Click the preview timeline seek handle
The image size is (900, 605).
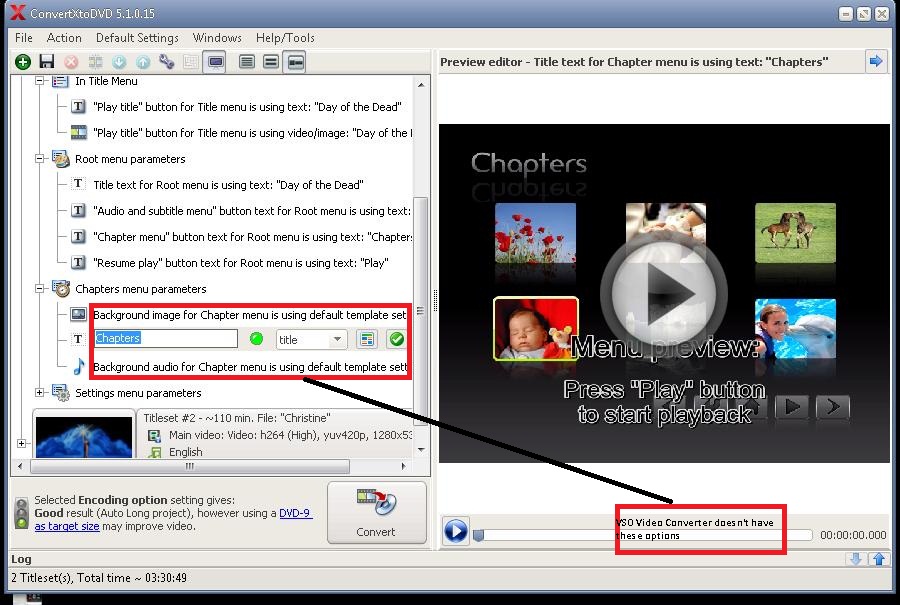[x=478, y=535]
